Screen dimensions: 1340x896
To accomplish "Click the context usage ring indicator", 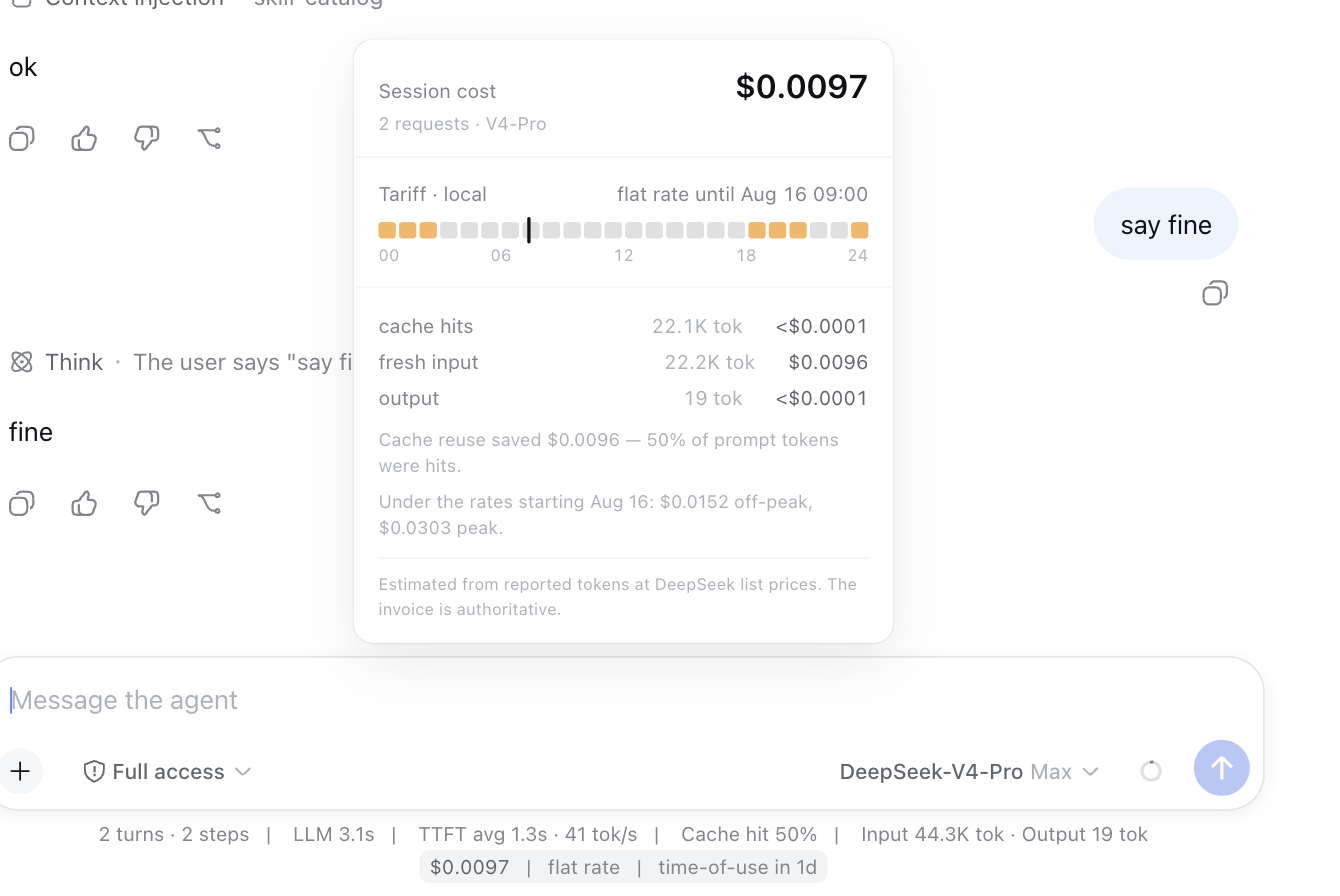I will coord(1151,771).
